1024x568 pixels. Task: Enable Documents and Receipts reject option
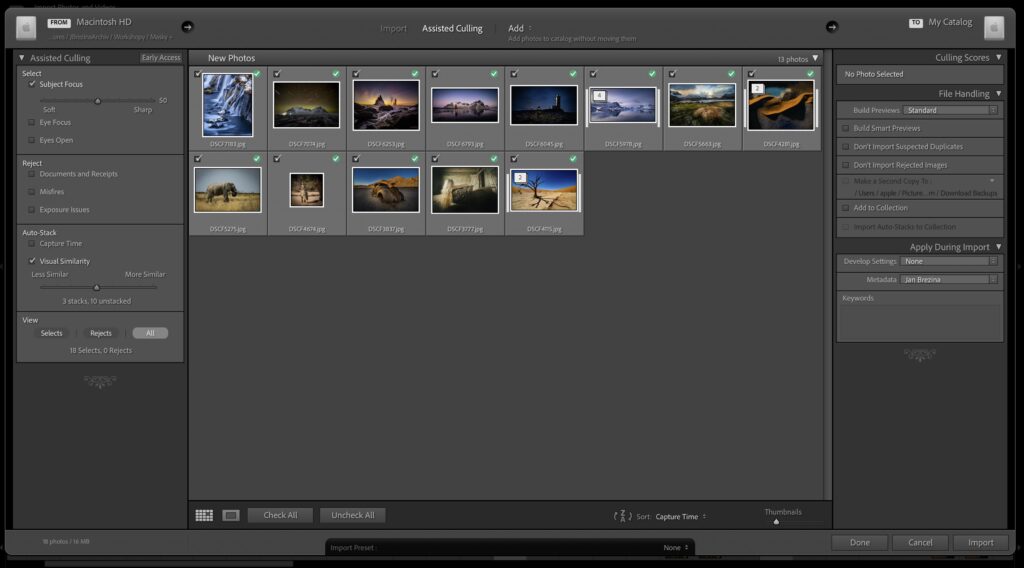point(31,174)
